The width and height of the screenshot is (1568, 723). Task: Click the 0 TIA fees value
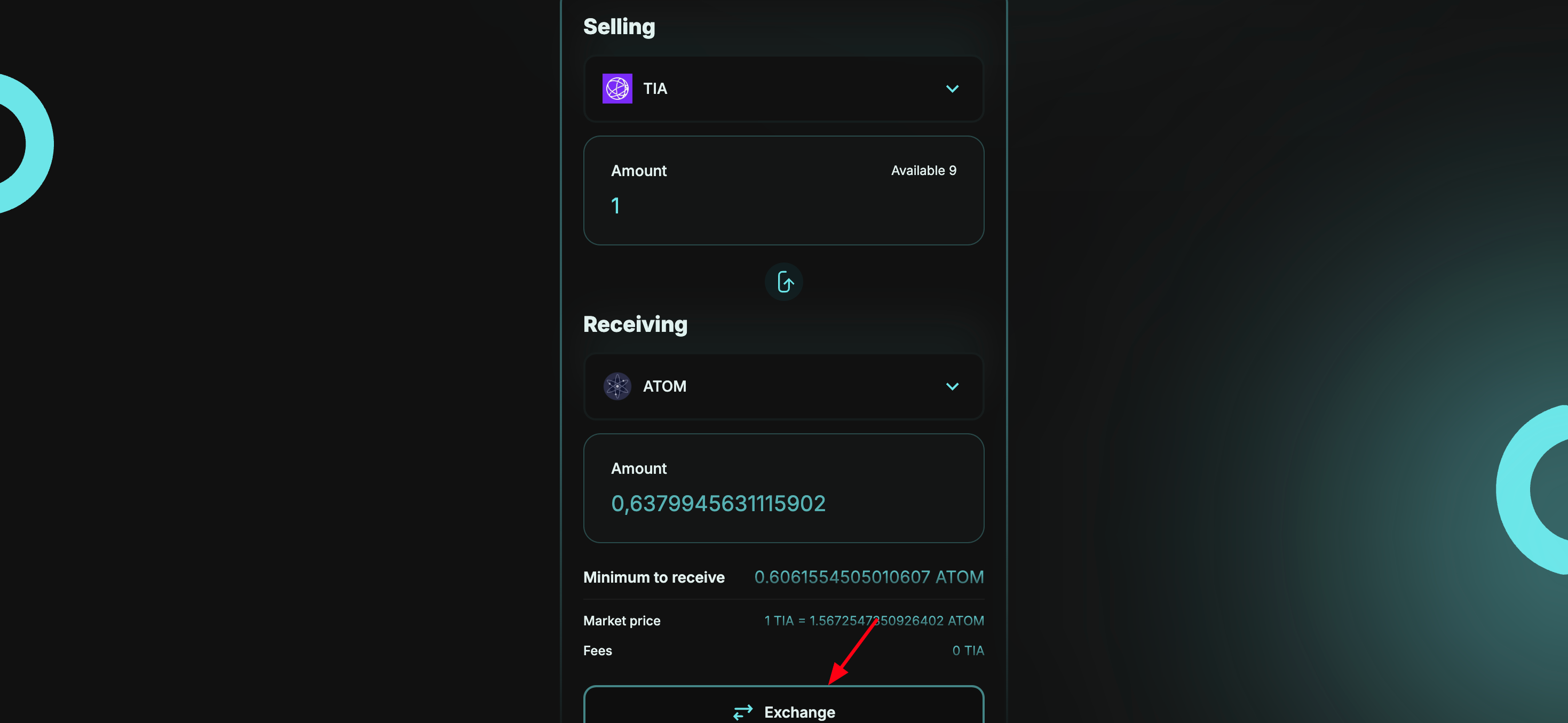(x=968, y=650)
